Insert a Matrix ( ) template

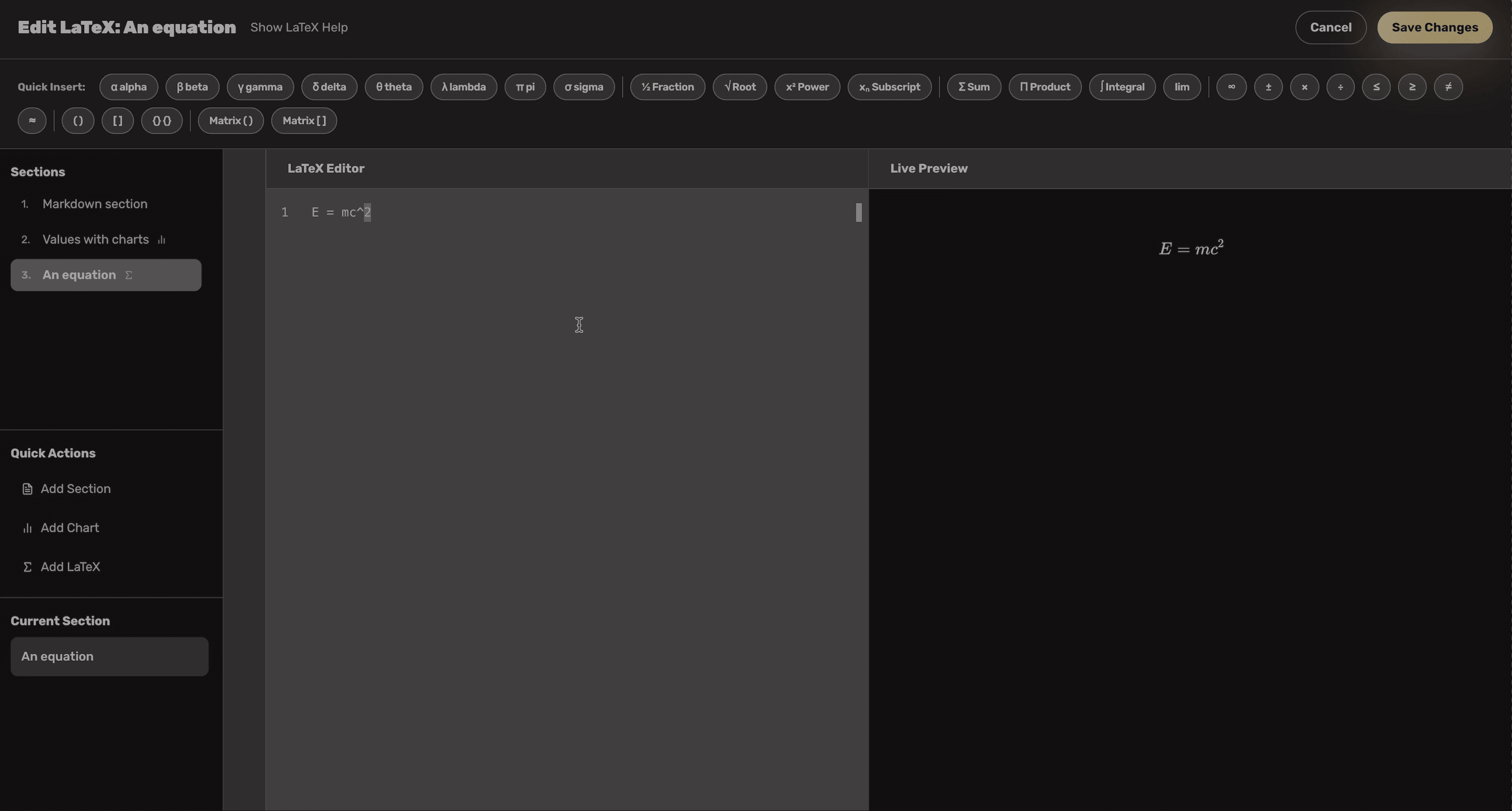(230, 120)
